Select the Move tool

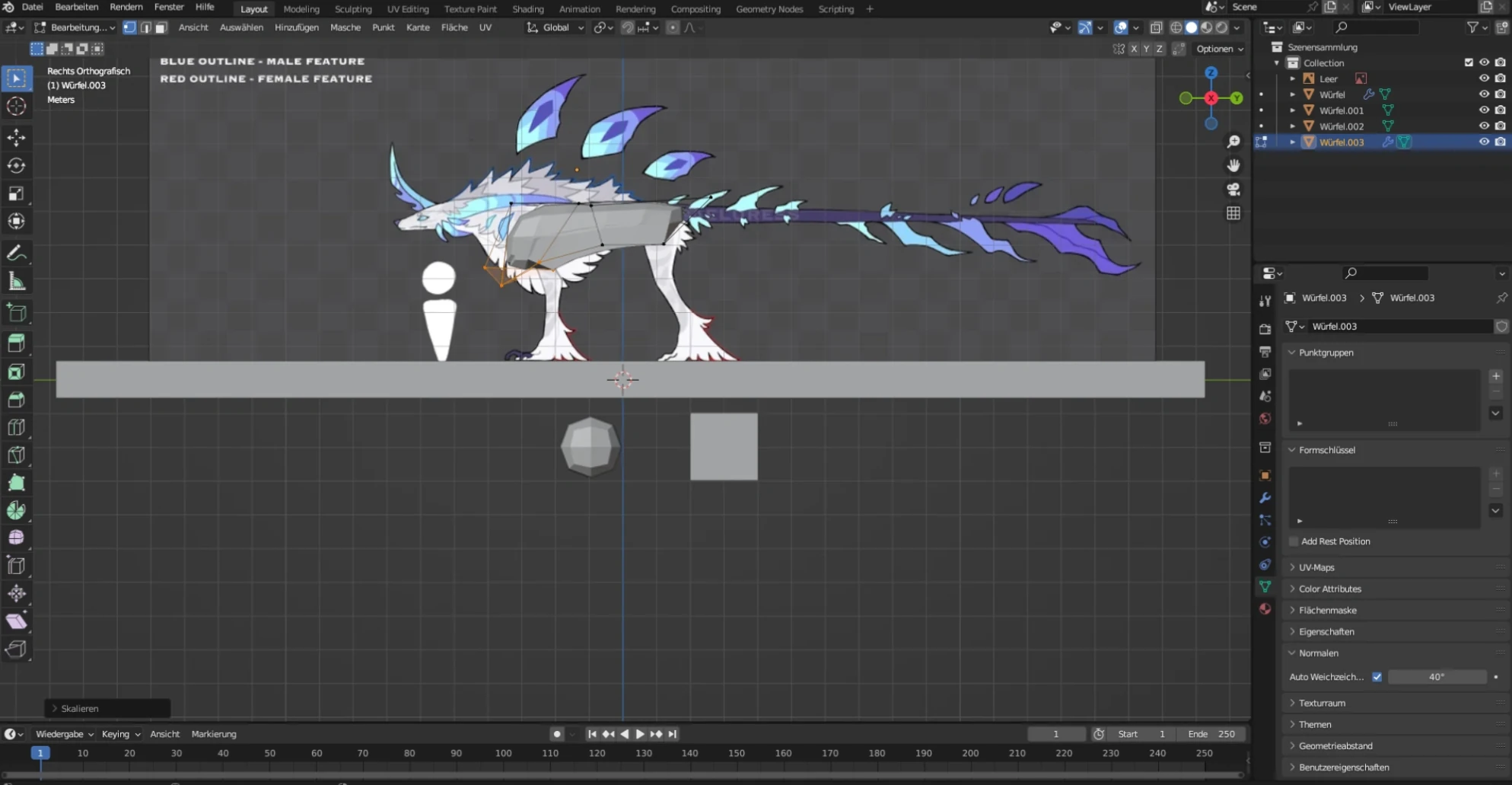(16, 137)
